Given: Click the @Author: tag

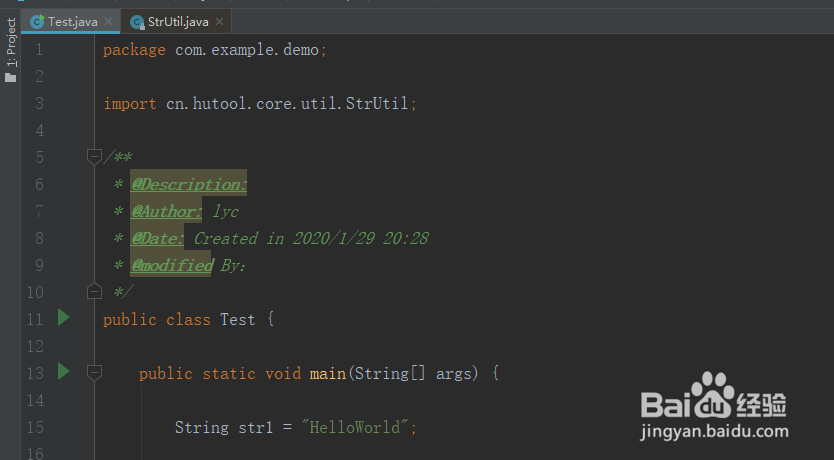Looking at the screenshot, I should pos(166,212).
